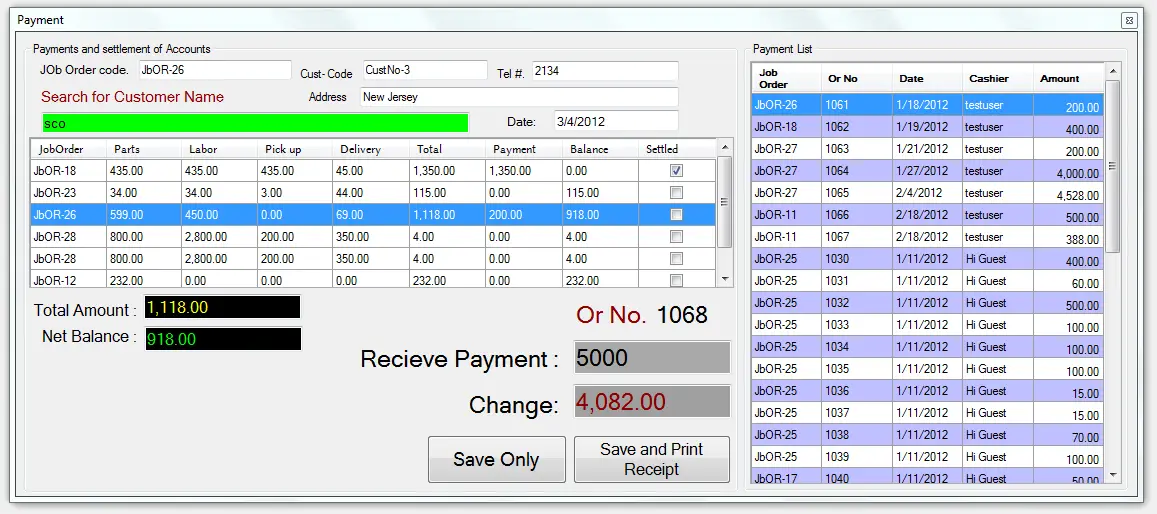Select payment row with Or No 1067
The width and height of the screenshot is (1157, 514).
click(928, 237)
